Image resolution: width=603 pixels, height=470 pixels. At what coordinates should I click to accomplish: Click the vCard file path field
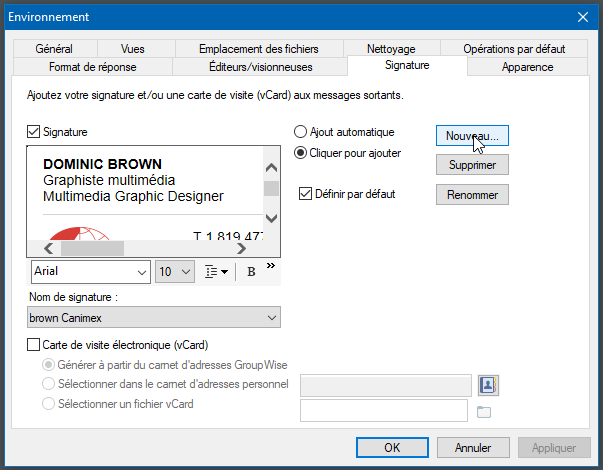(384, 410)
